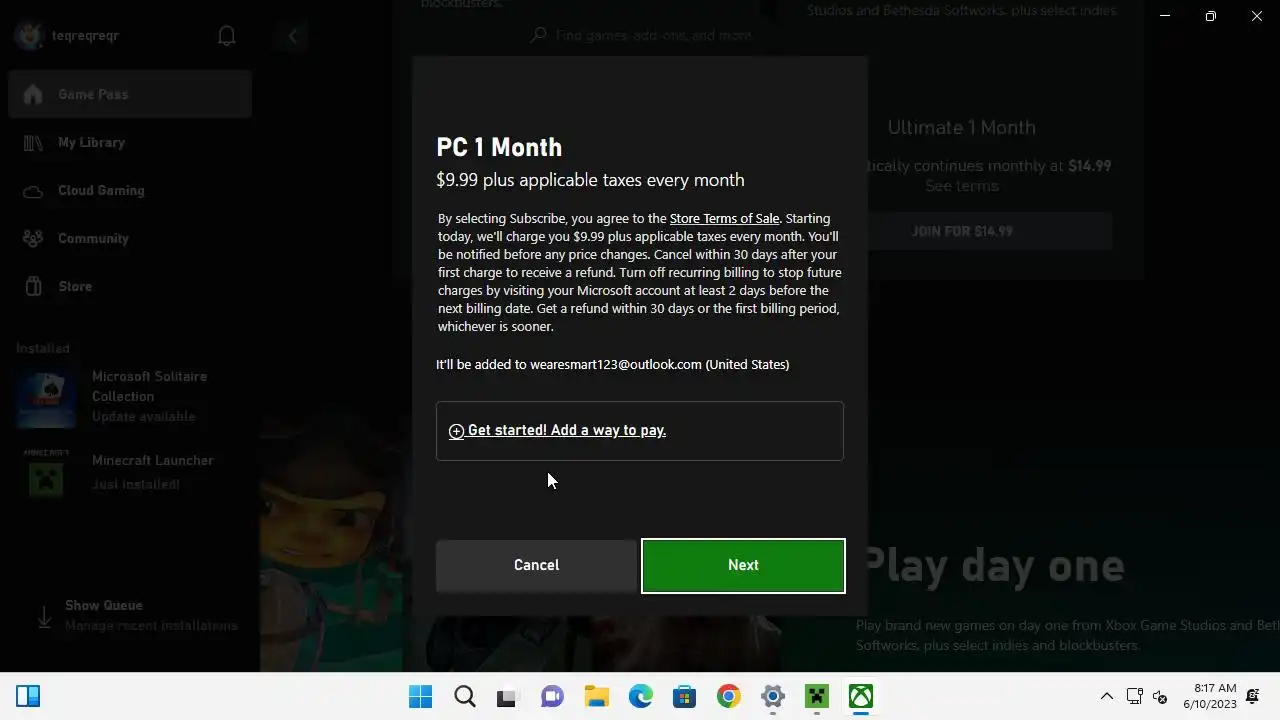Open Minecraft Launcher thumbnail in installed list

pyautogui.click(x=46, y=472)
